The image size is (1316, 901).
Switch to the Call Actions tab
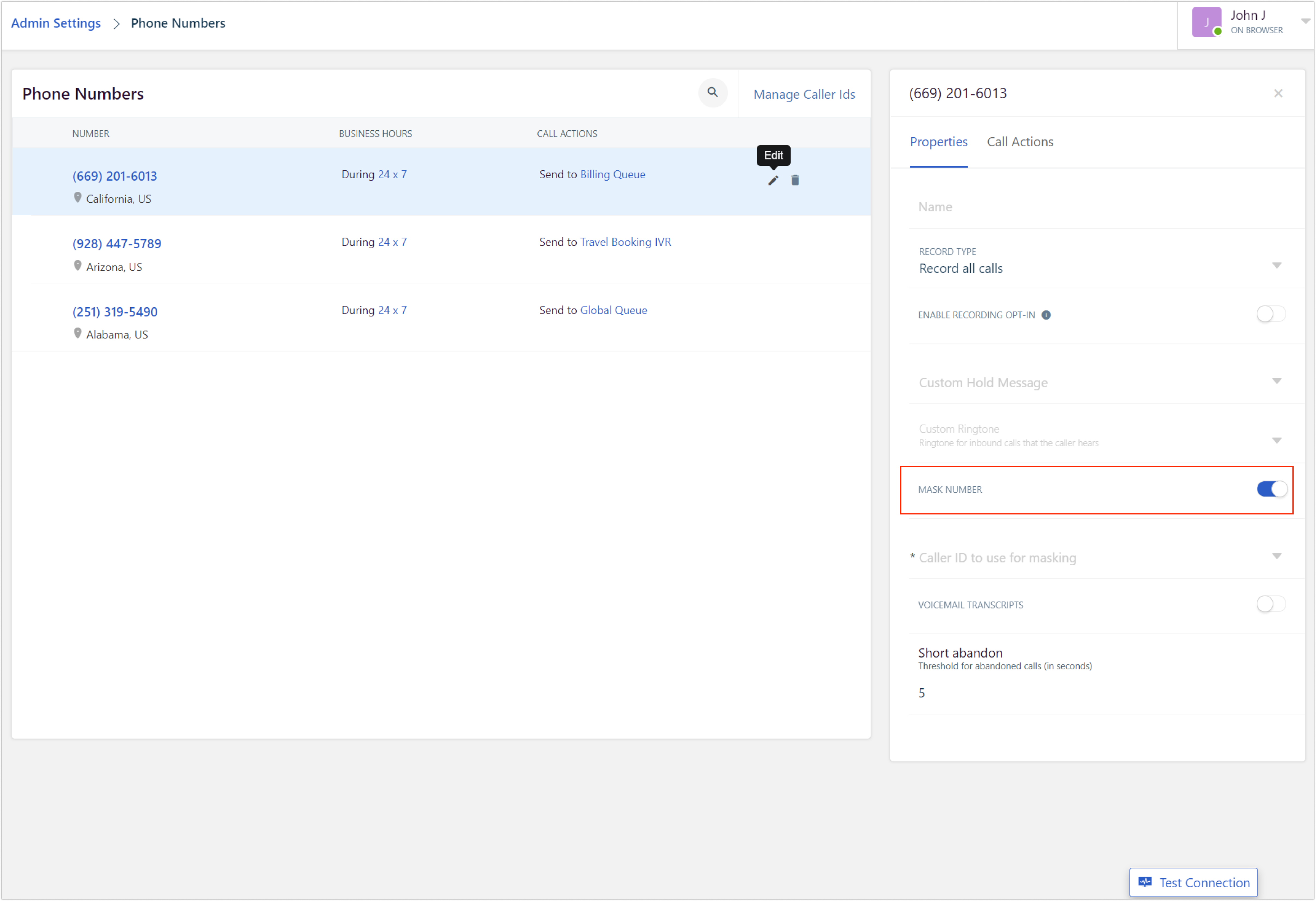tap(1019, 142)
